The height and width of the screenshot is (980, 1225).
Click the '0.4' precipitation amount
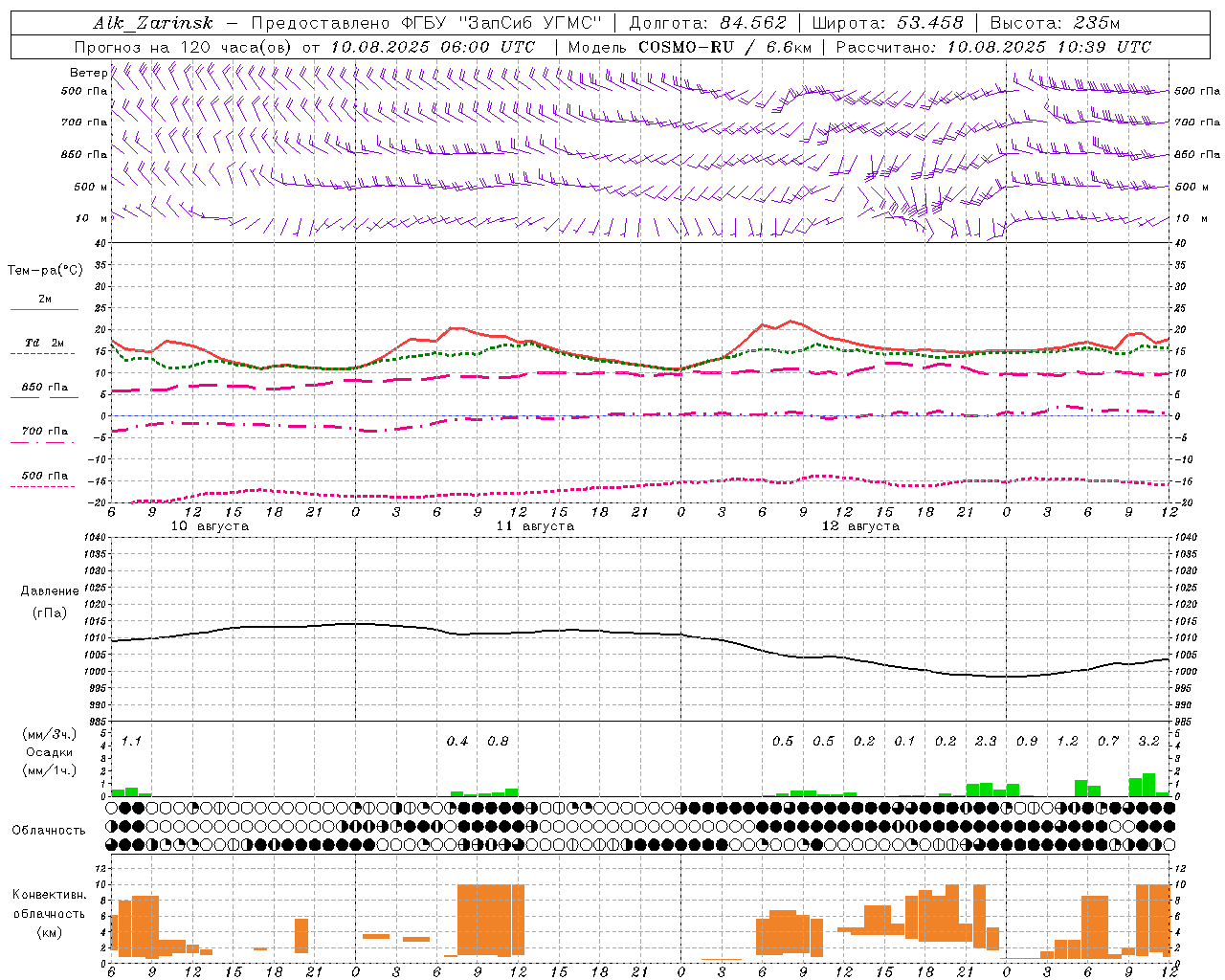[457, 742]
